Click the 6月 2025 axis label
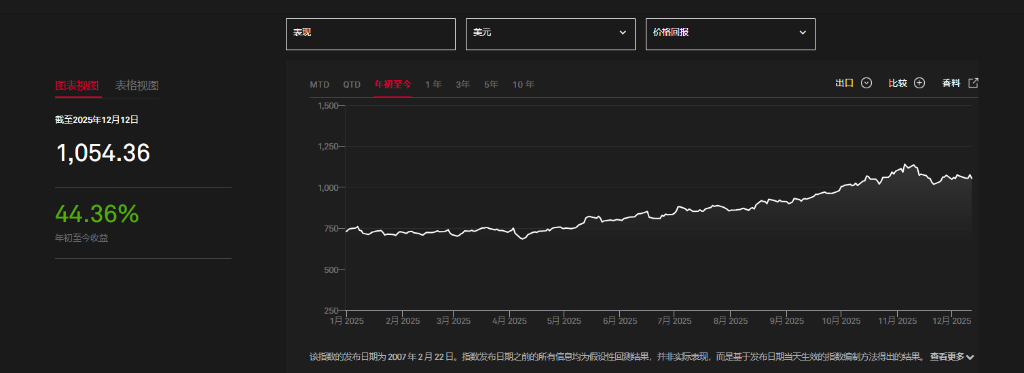Screen dimensions: 1024x373 [x=619, y=321]
